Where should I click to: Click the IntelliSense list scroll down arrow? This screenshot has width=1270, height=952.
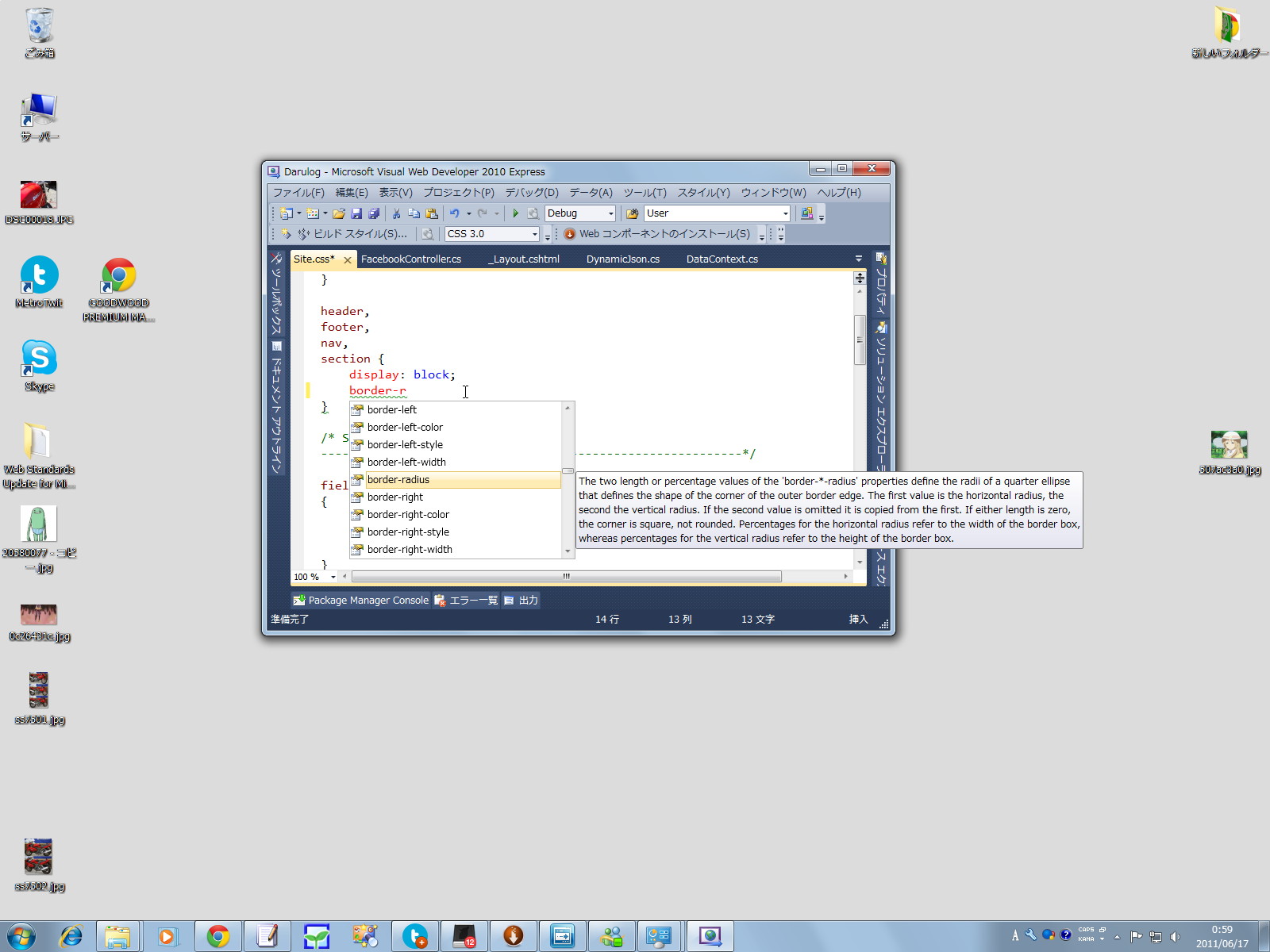568,551
